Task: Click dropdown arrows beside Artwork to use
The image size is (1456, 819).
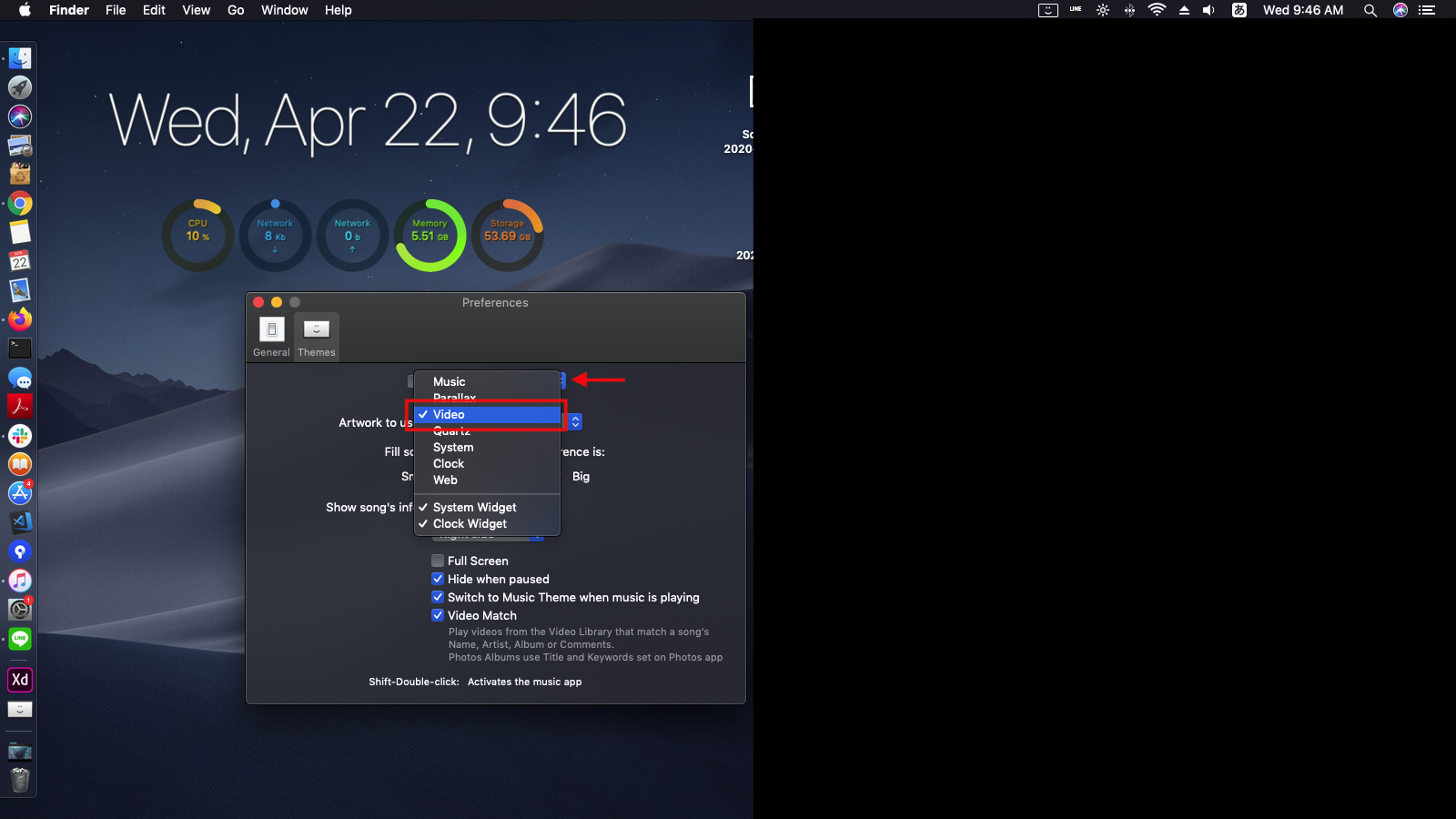Action: [575, 422]
